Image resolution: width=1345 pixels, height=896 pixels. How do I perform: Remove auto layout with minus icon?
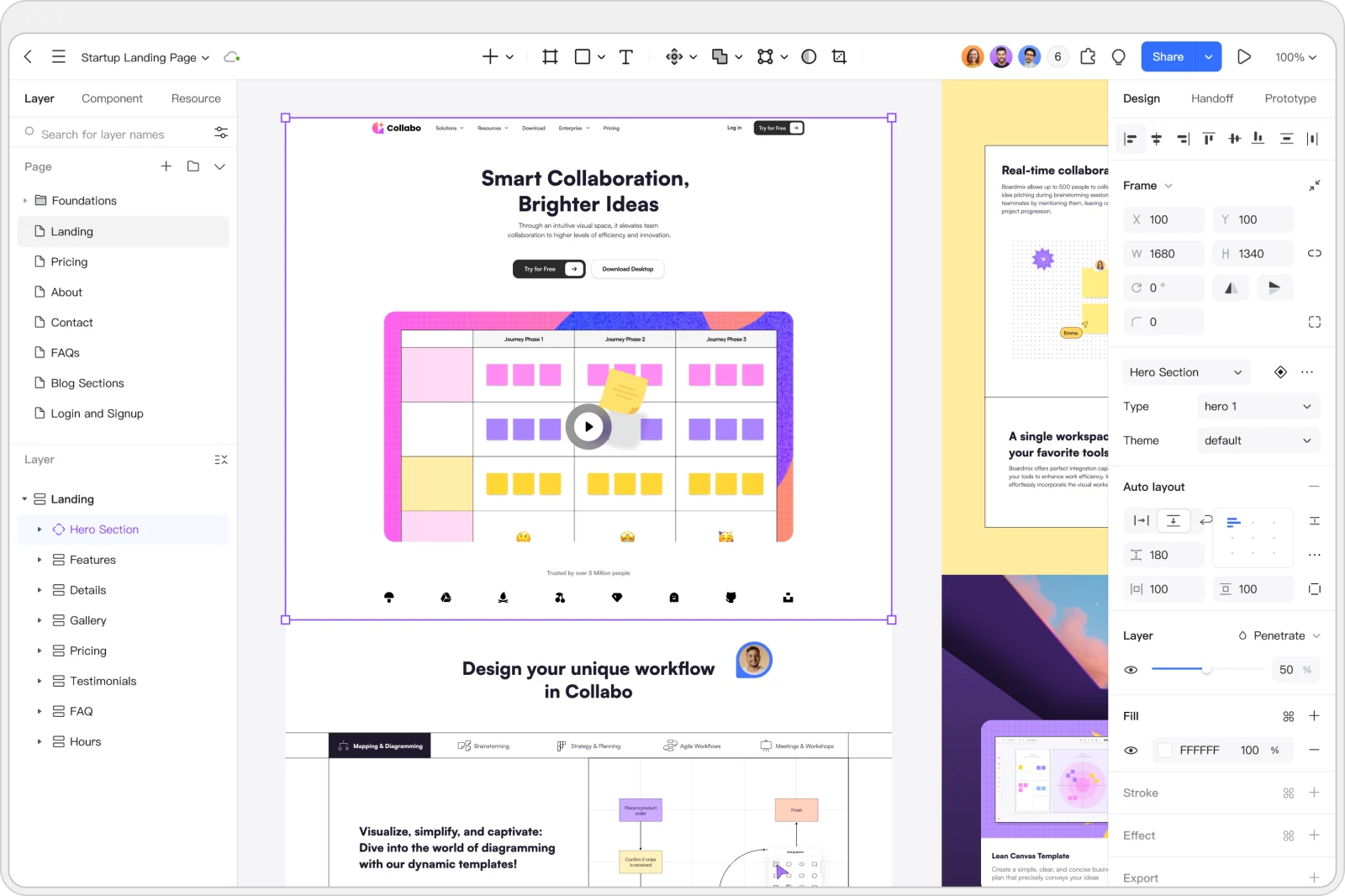[x=1314, y=487]
